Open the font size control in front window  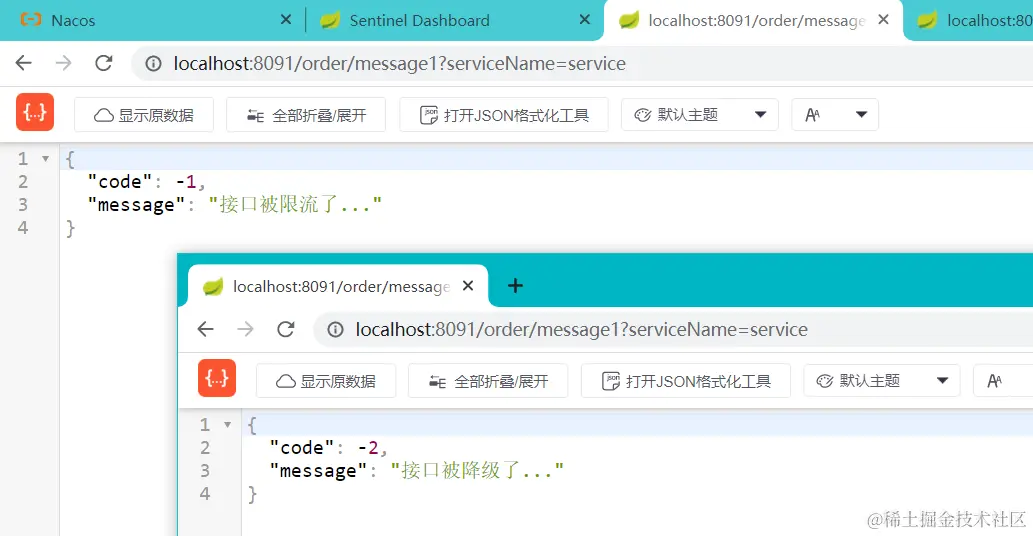(x=1003, y=381)
